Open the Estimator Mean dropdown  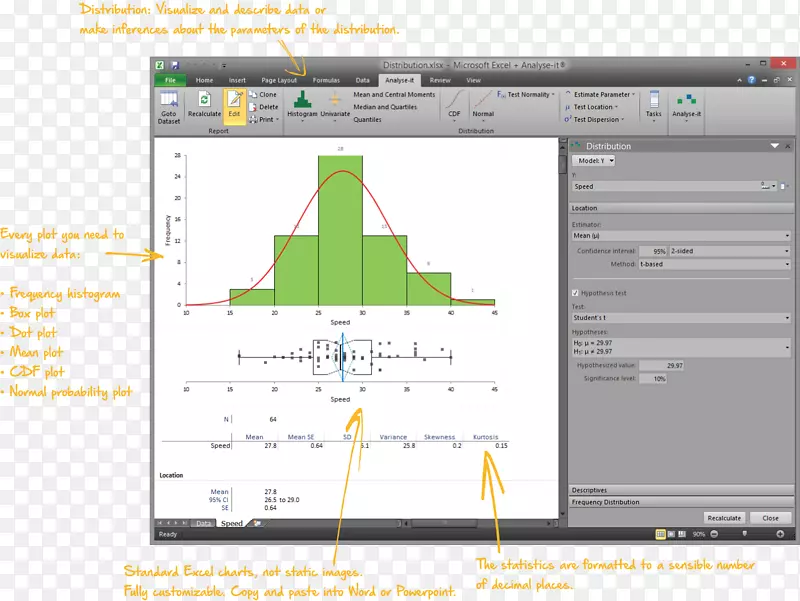tap(680, 237)
